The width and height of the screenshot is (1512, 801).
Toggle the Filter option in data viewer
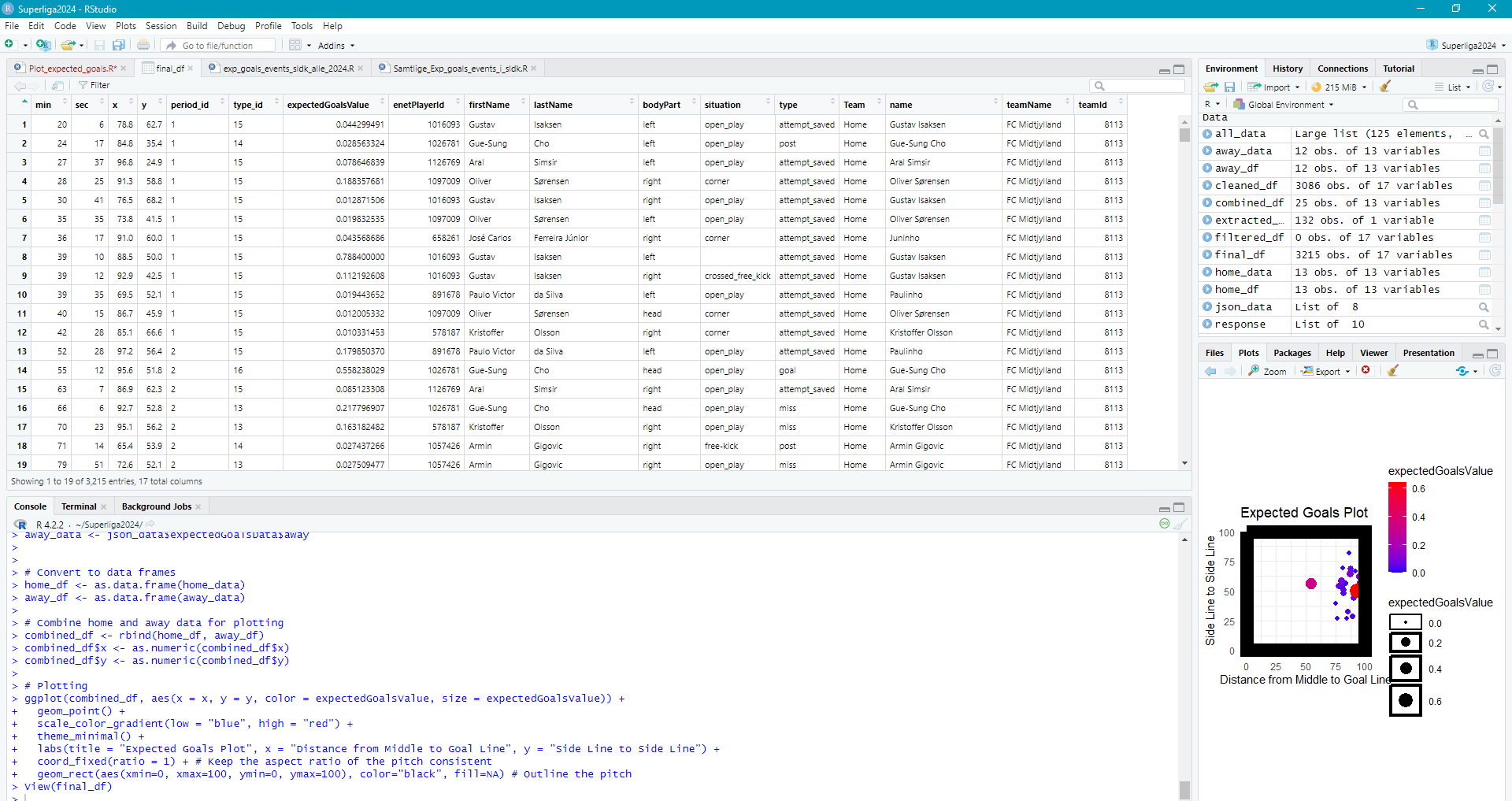(x=94, y=85)
